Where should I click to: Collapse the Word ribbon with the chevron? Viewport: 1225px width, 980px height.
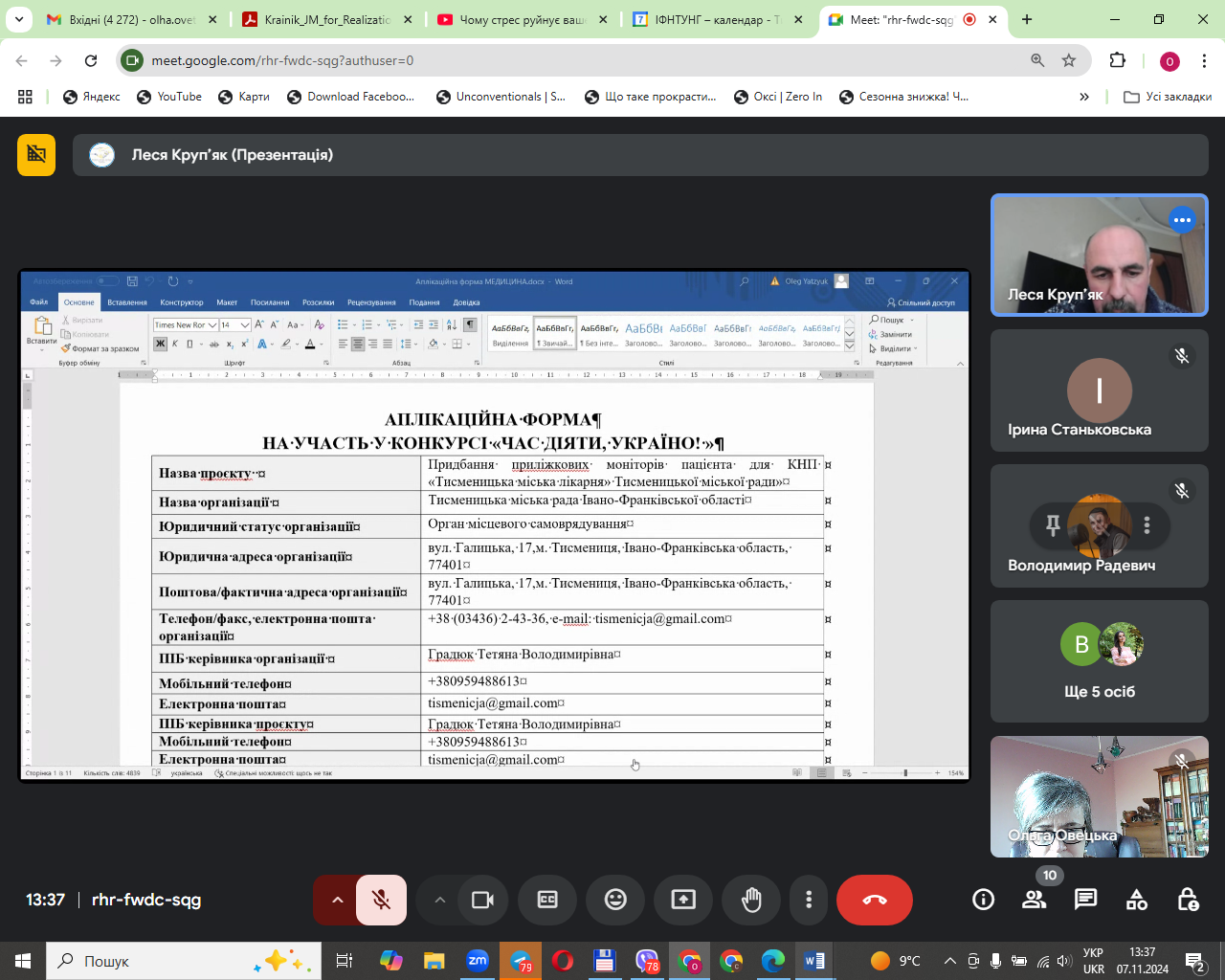[x=959, y=363]
